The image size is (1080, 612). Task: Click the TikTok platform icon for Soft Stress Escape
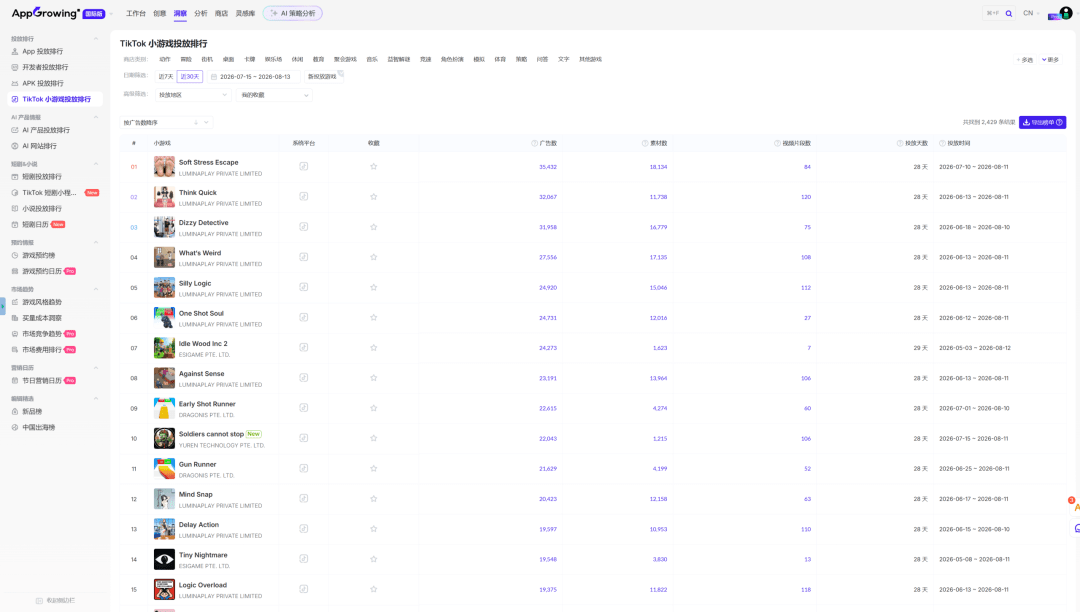coord(304,167)
